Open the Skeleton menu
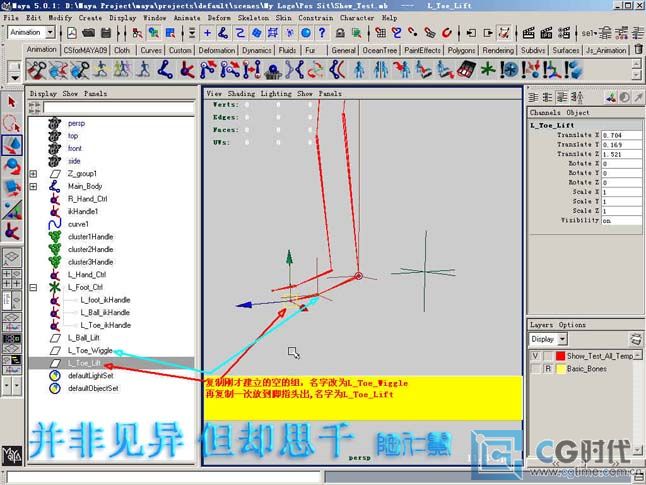Image resolution: width=646 pixels, height=485 pixels. point(253,18)
